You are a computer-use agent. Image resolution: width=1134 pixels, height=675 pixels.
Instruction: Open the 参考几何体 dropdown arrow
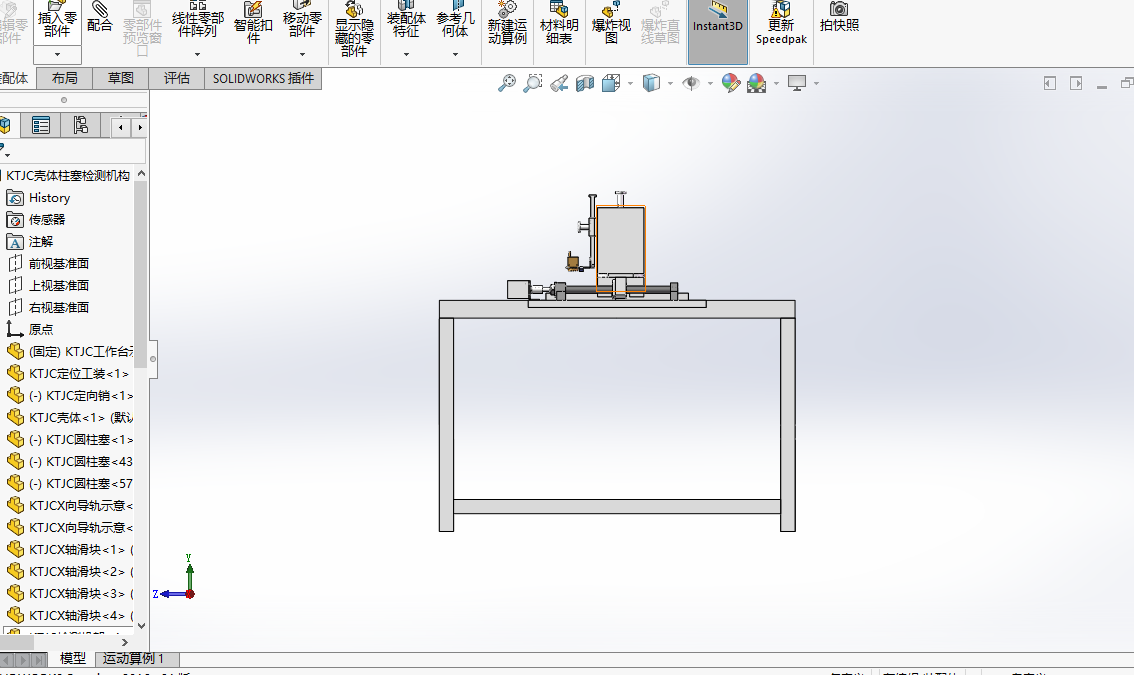point(456,54)
